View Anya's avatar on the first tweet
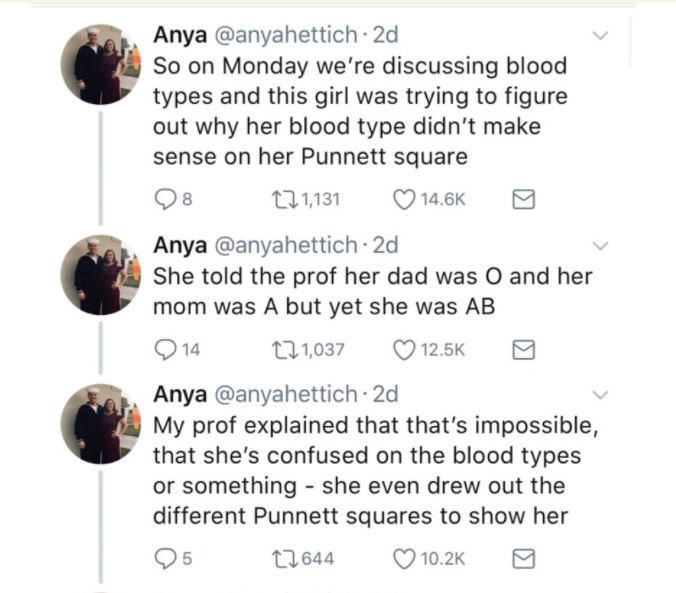Screen dimensions: 676x593 (99, 64)
